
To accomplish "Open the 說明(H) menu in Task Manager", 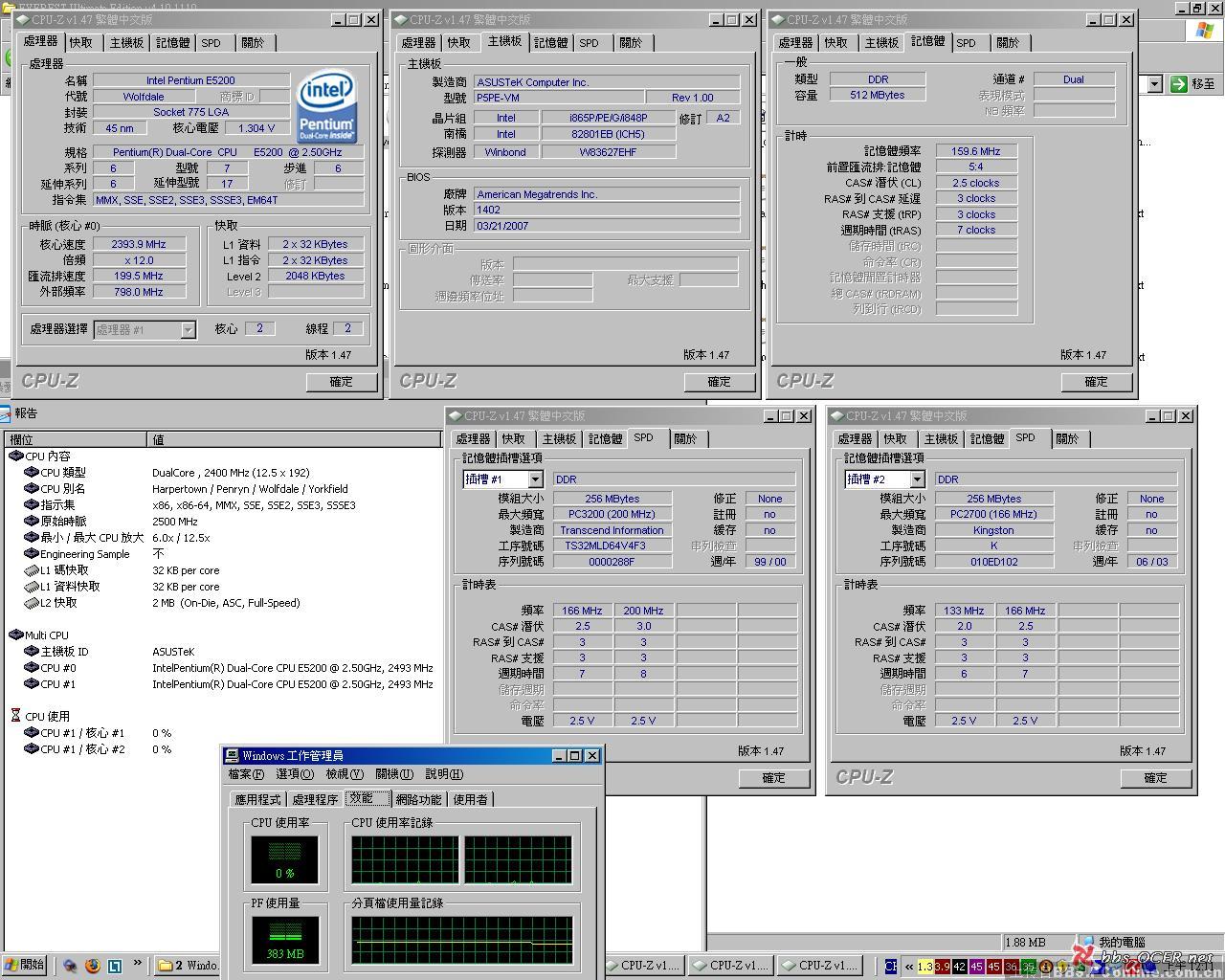I will coord(444,774).
